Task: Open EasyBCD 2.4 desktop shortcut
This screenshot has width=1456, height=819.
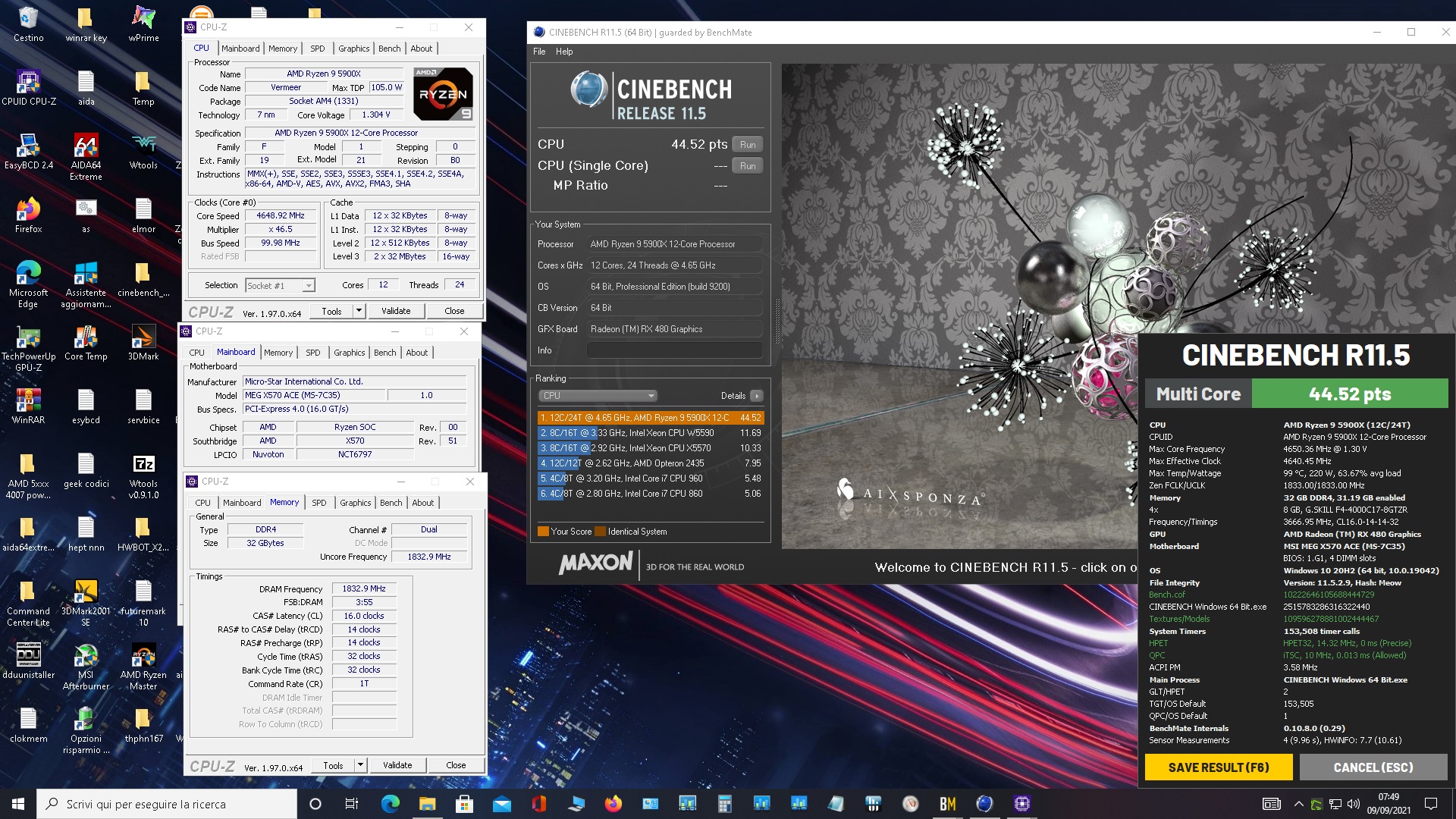Action: click(x=28, y=152)
